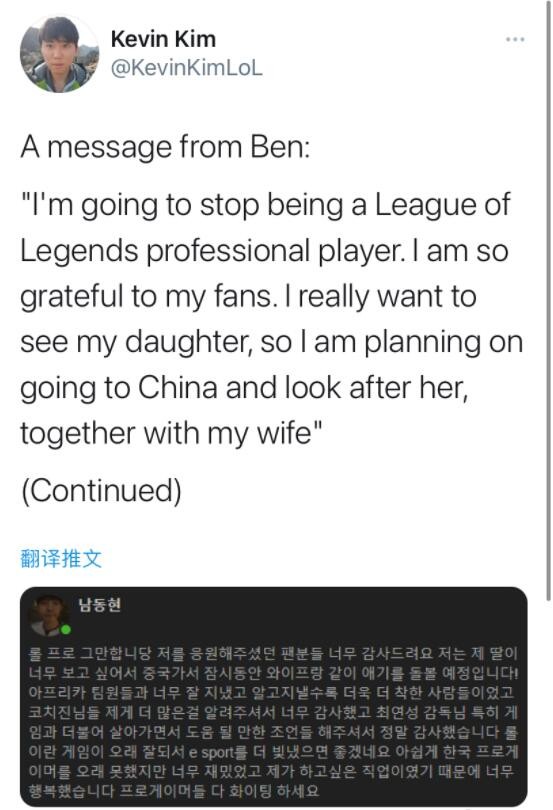The width and height of the screenshot is (553, 810).
Task: Open Kevin Kim's profile picture
Action: [x=59, y=54]
